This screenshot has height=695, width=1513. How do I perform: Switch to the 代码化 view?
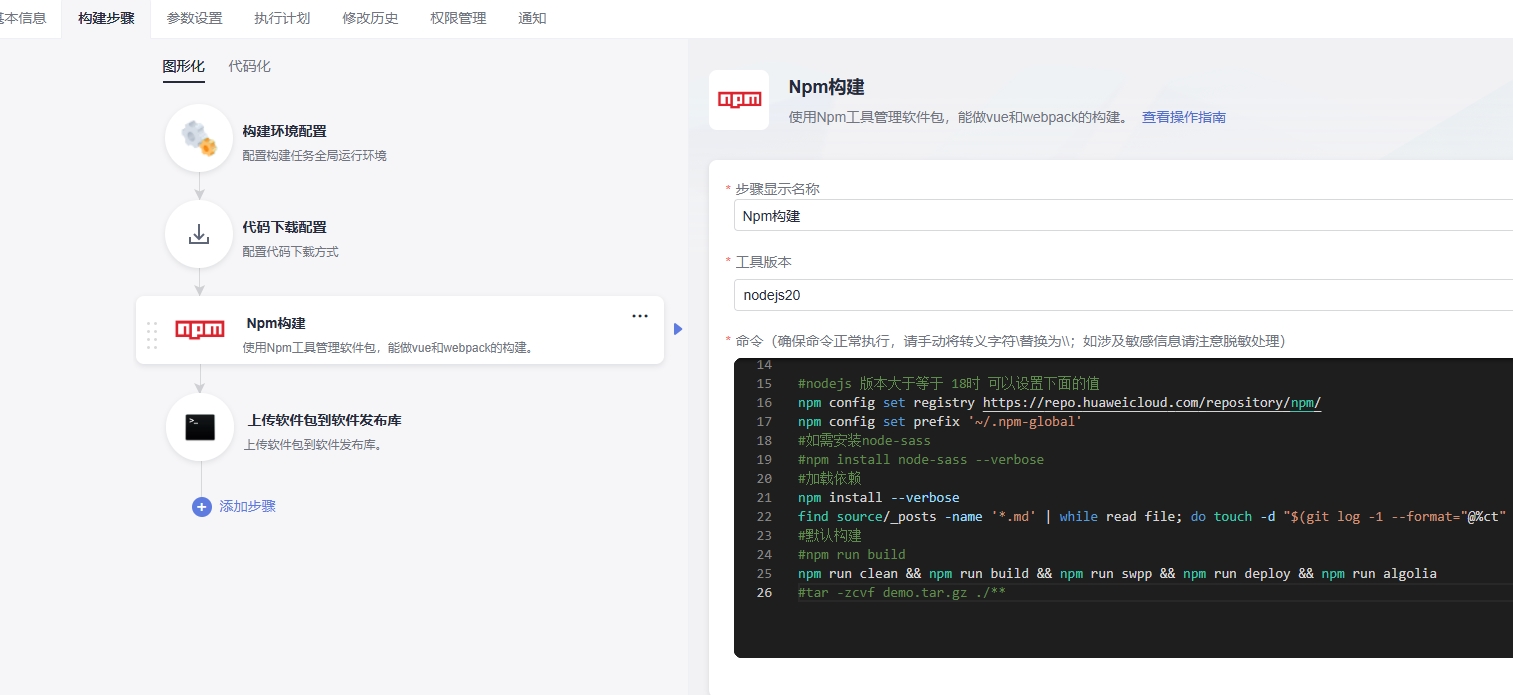tap(249, 66)
